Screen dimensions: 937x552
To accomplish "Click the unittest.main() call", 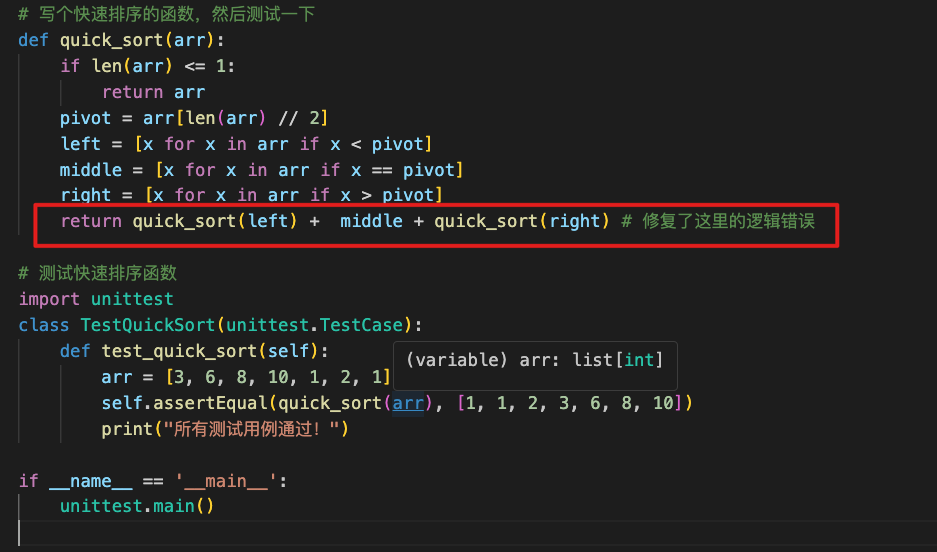I will [x=137, y=506].
